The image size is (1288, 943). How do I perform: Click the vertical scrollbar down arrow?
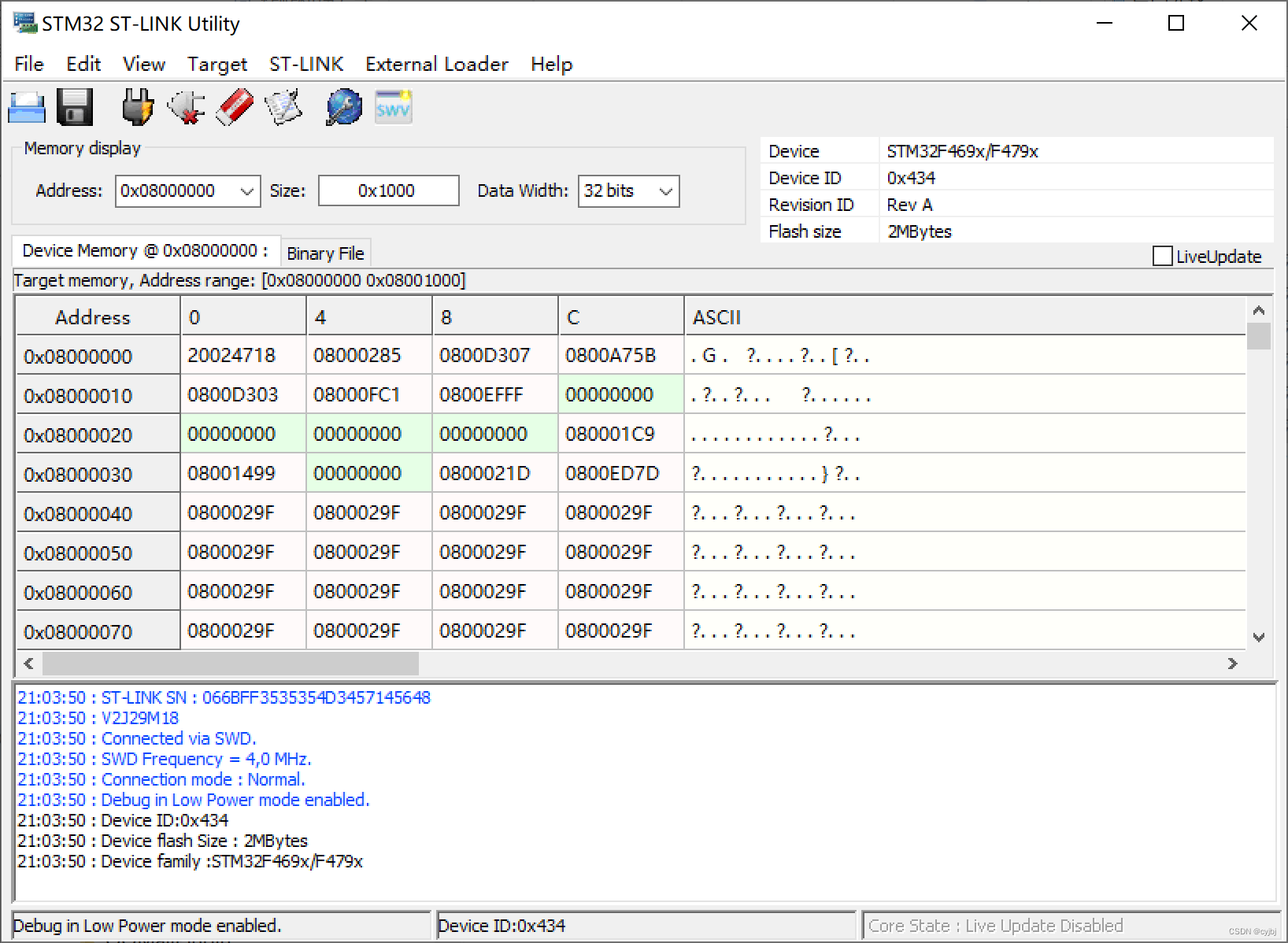(1258, 637)
